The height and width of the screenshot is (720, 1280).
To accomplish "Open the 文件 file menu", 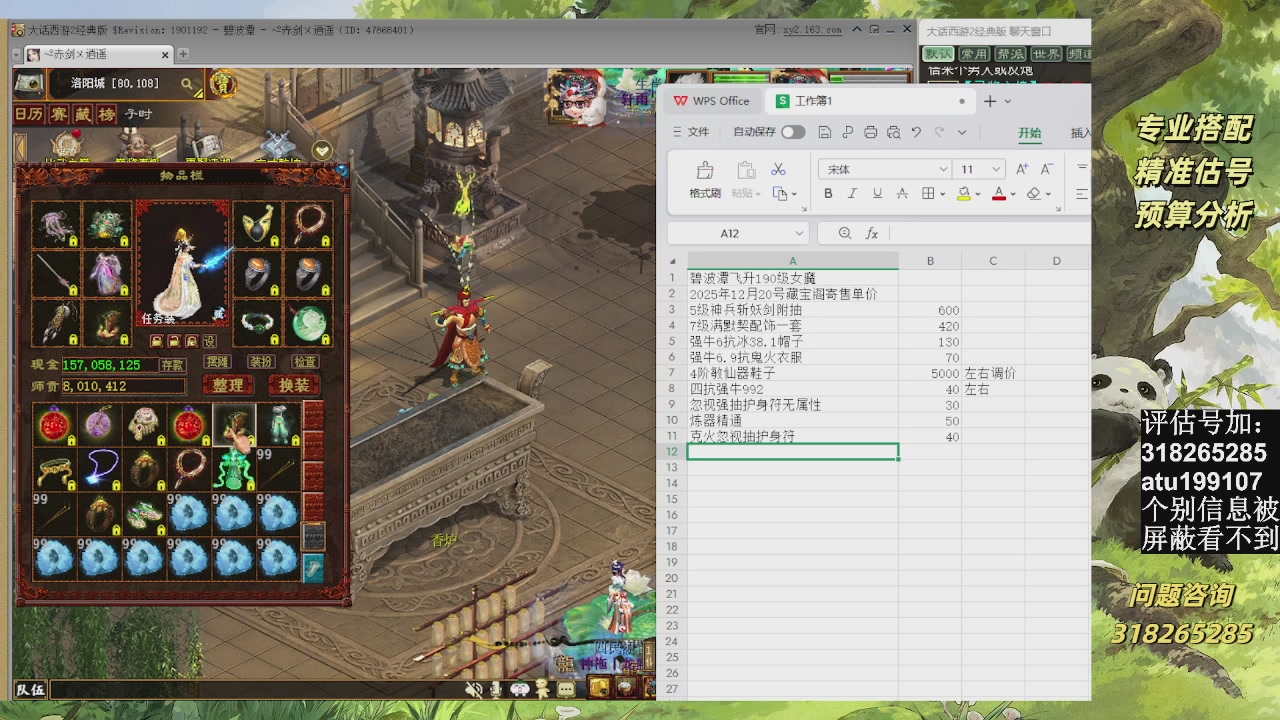I will pyautogui.click(x=690, y=132).
